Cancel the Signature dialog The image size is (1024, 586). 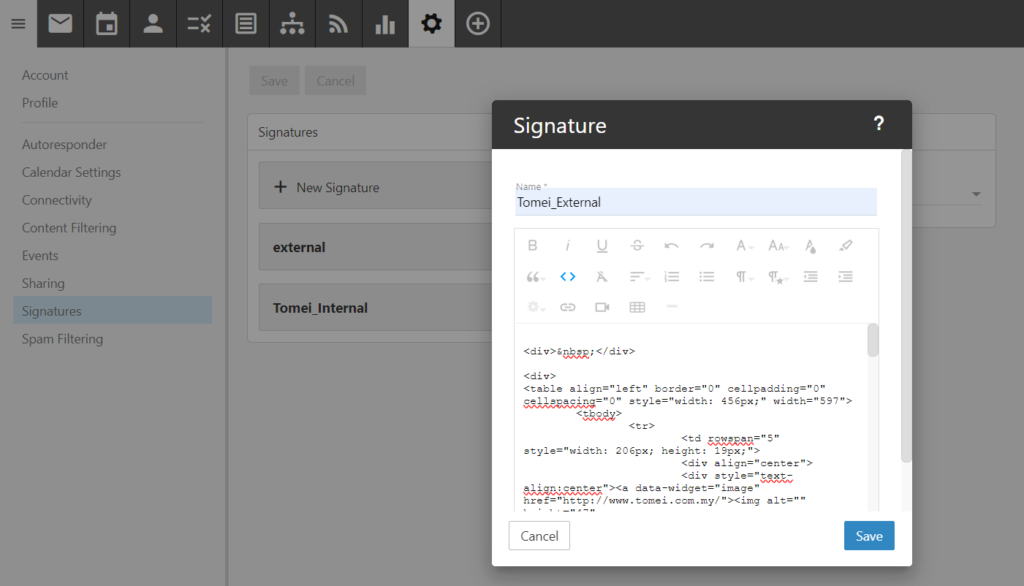(x=539, y=536)
